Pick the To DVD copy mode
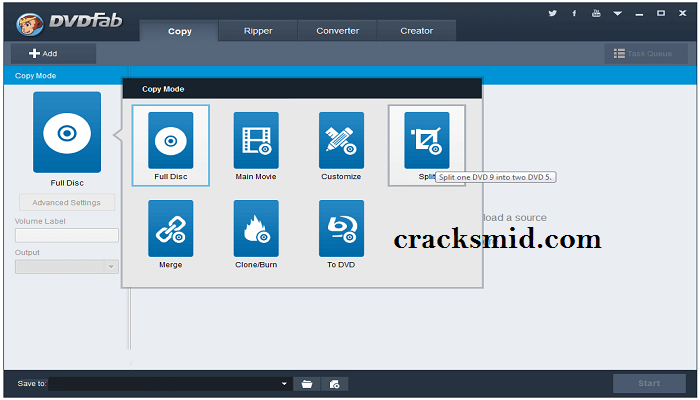Screen dimensions: 700x400 coord(341,229)
